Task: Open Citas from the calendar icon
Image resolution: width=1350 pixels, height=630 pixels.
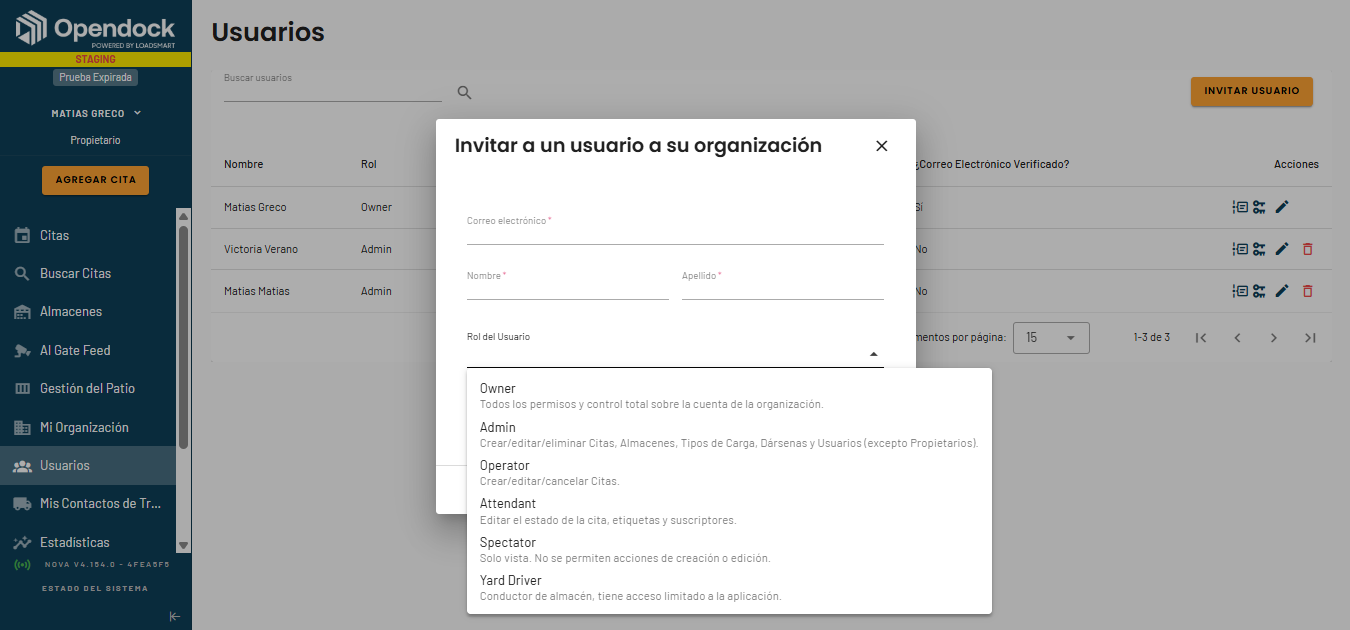Action: coord(22,236)
